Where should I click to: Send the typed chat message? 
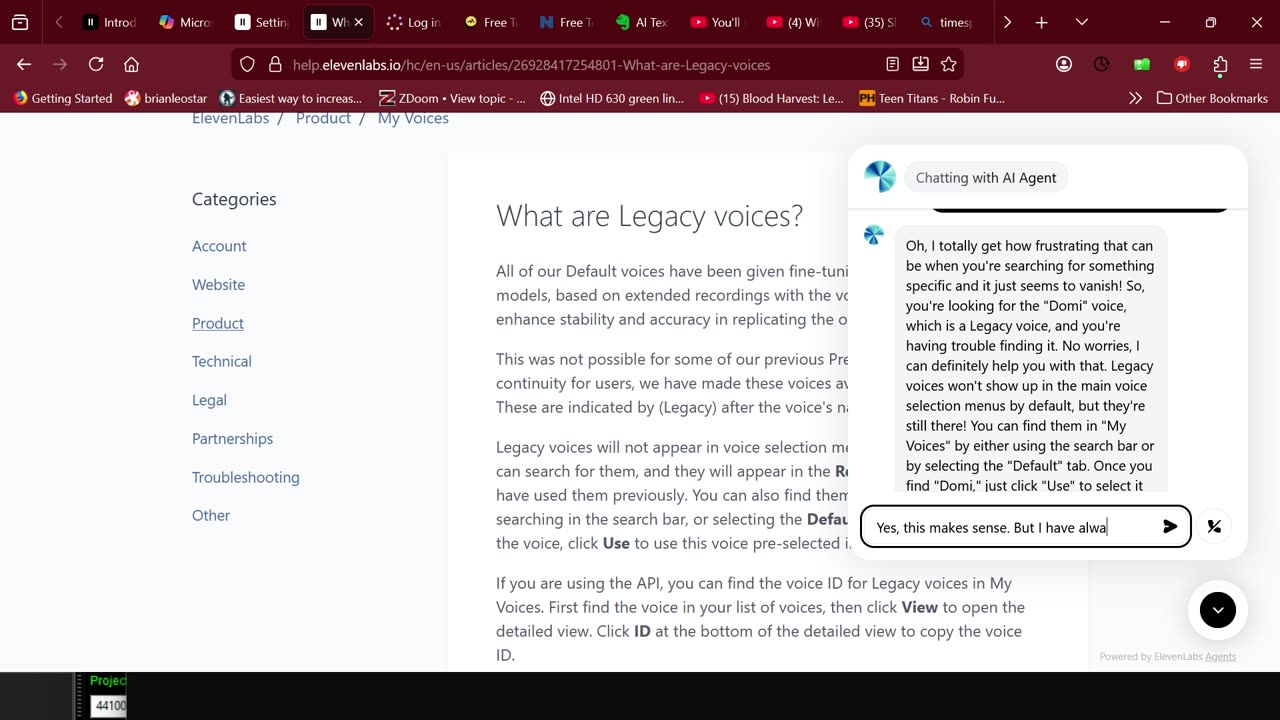pos(1170,526)
